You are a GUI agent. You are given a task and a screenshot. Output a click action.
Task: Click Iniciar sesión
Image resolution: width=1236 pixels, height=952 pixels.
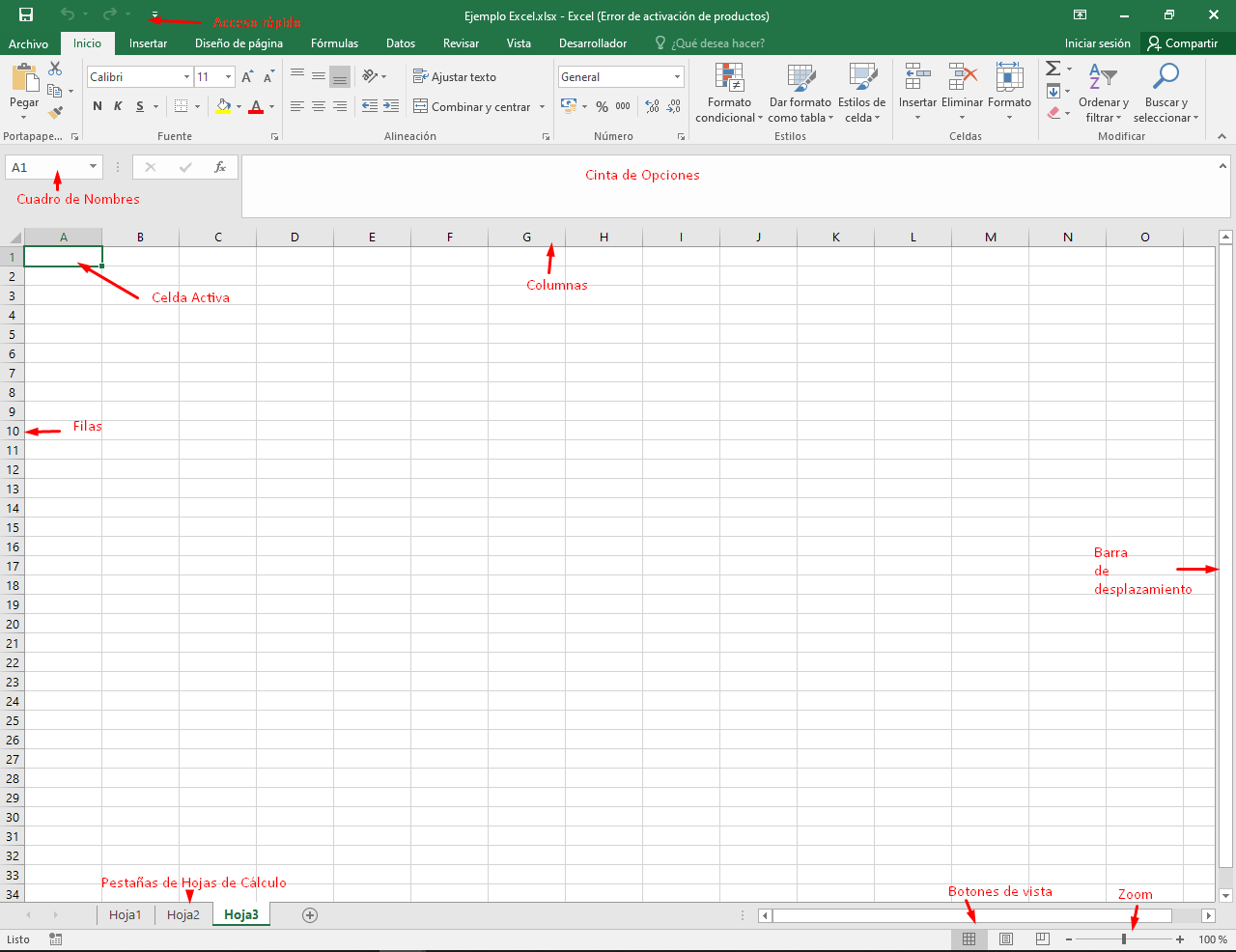pyautogui.click(x=1097, y=43)
